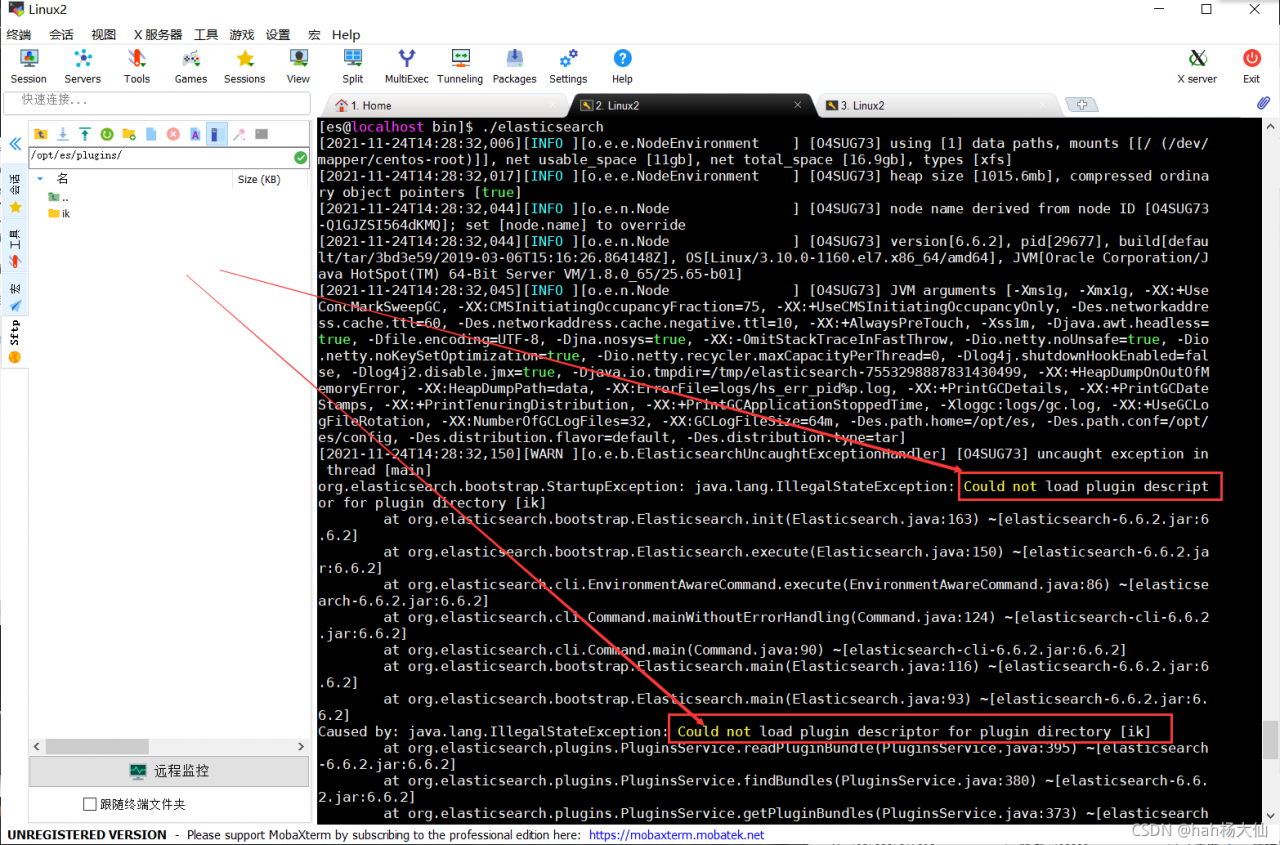Activate the Split terminal icon
The width and height of the screenshot is (1280, 845).
click(353, 67)
